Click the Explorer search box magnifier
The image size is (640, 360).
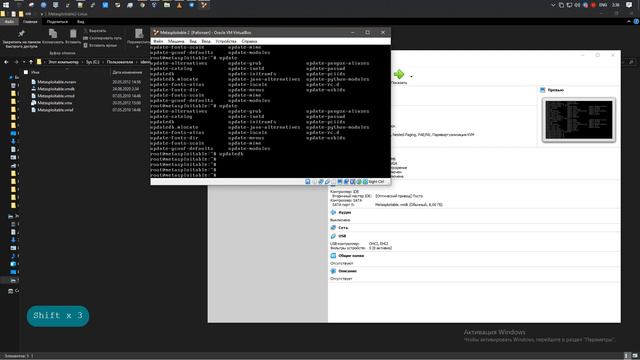coord(631,62)
